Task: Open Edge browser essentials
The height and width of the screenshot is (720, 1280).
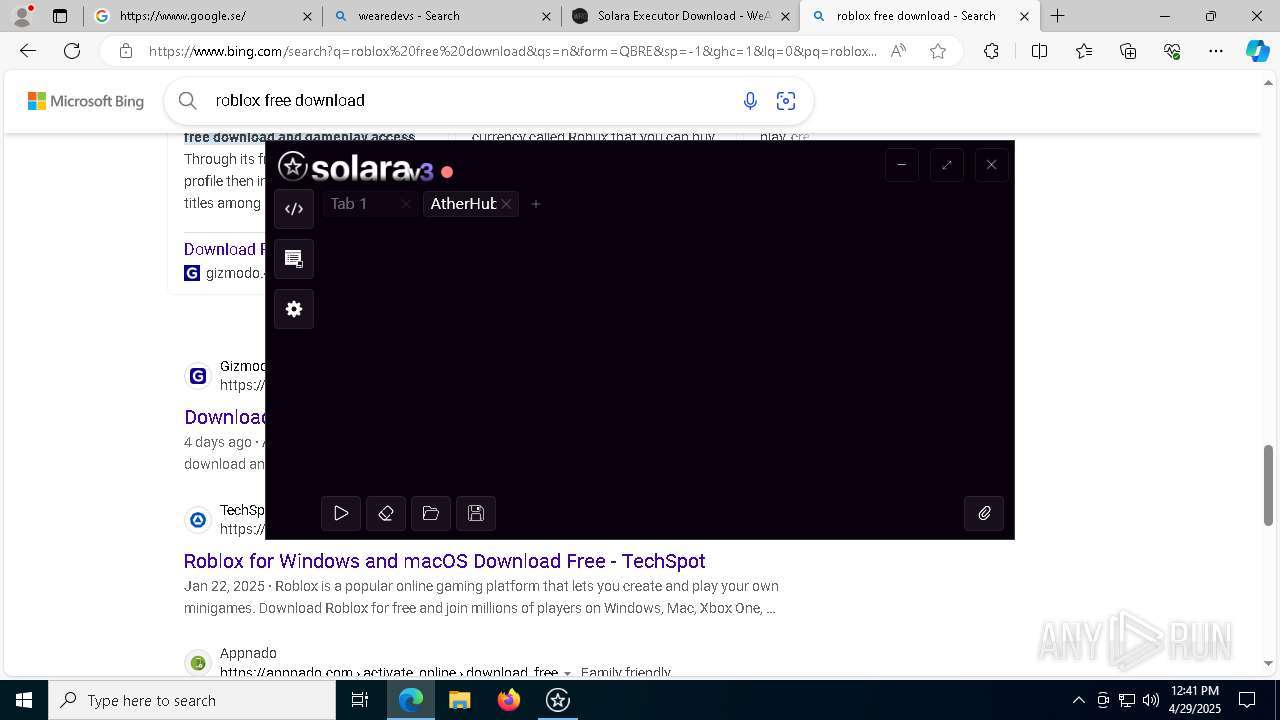Action: (1172, 51)
